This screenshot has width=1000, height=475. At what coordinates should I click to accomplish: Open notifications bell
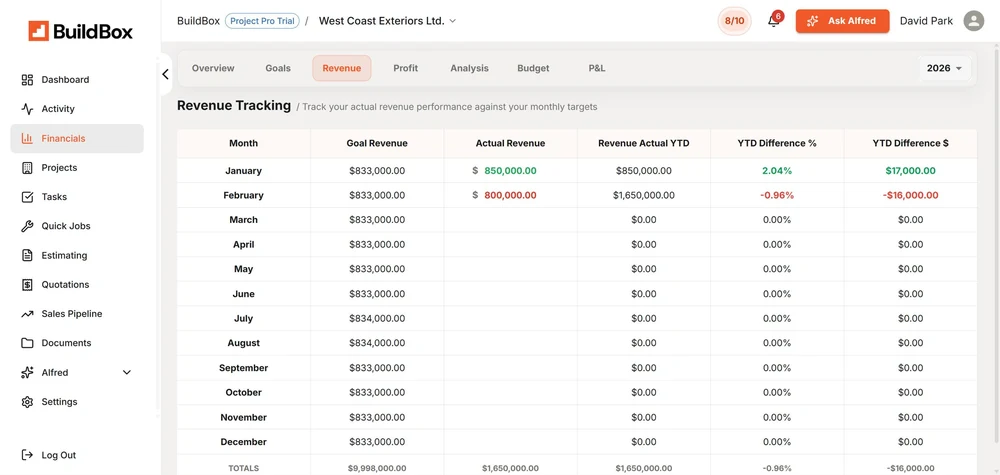[x=774, y=20]
